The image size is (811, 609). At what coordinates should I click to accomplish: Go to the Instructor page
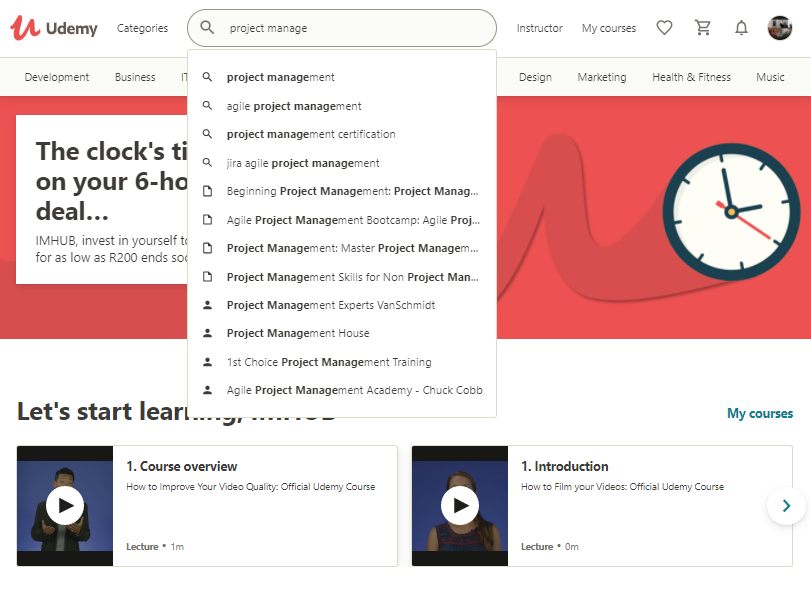click(x=539, y=28)
